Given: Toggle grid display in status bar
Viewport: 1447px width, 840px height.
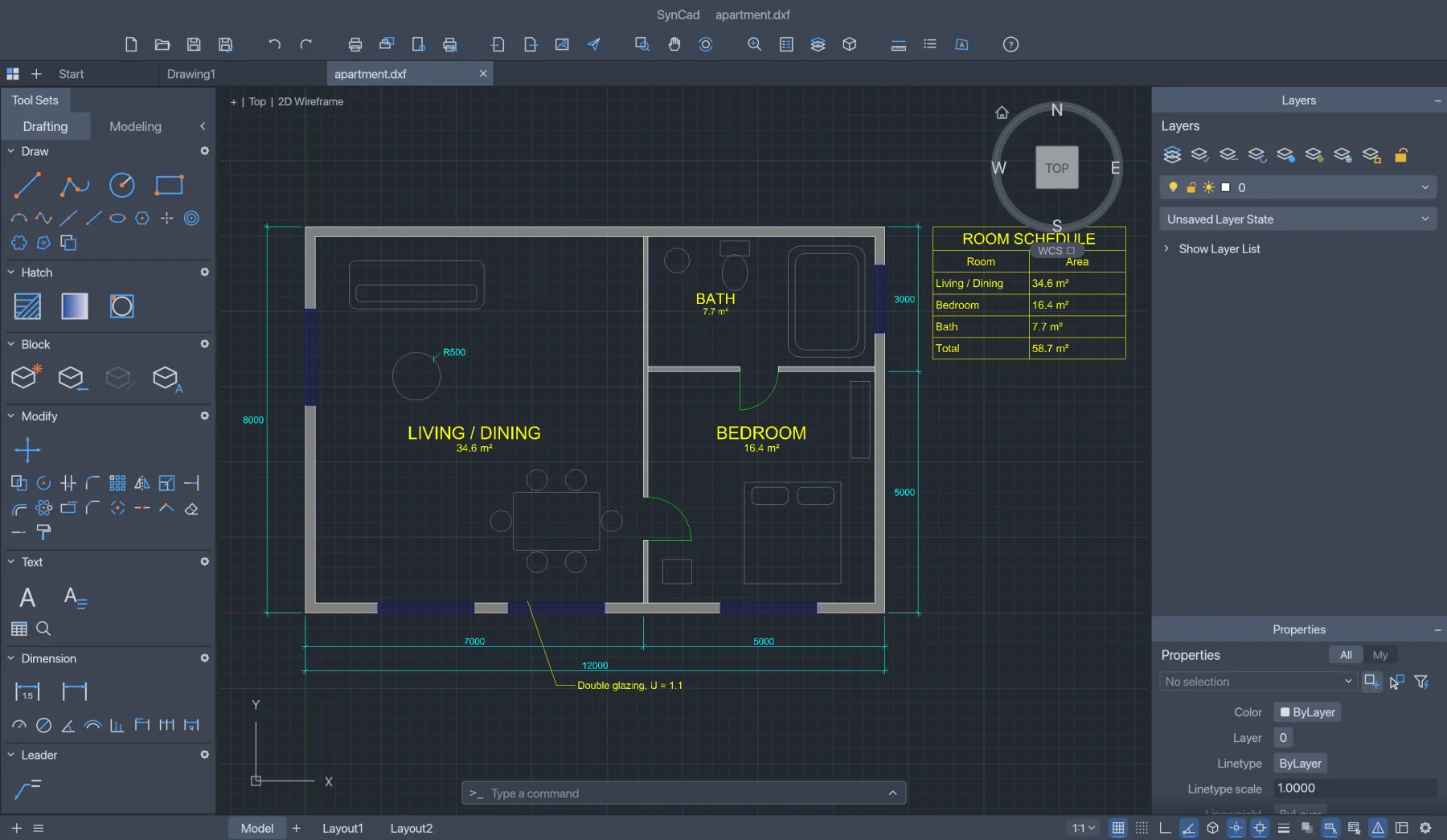Looking at the screenshot, I should click(x=1117, y=828).
